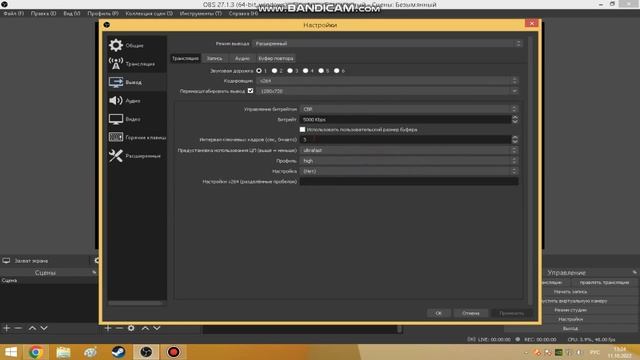640x360 pixels.
Task: Add a scene with the plus icon
Action: pyautogui.click(x=7, y=328)
